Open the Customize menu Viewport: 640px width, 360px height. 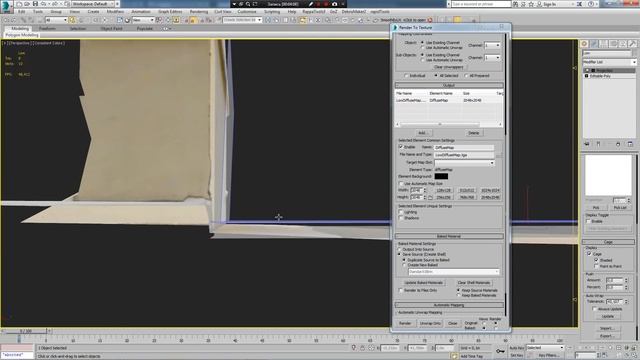click(x=247, y=12)
